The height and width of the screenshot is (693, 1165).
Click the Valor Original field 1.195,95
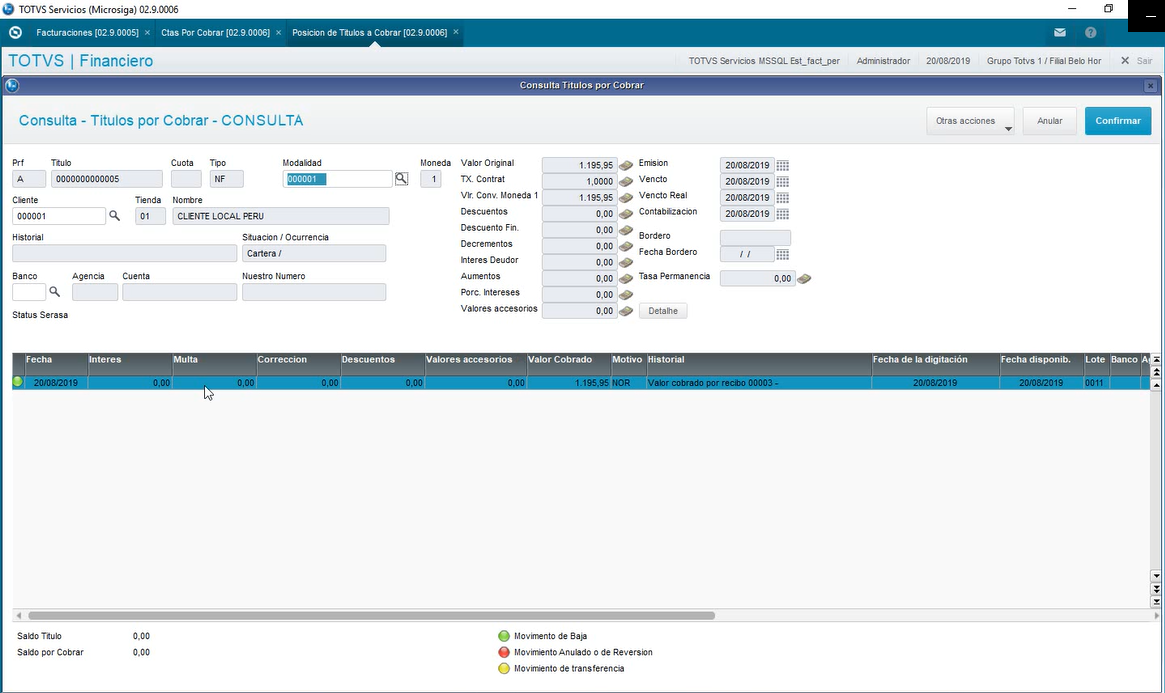(x=580, y=166)
